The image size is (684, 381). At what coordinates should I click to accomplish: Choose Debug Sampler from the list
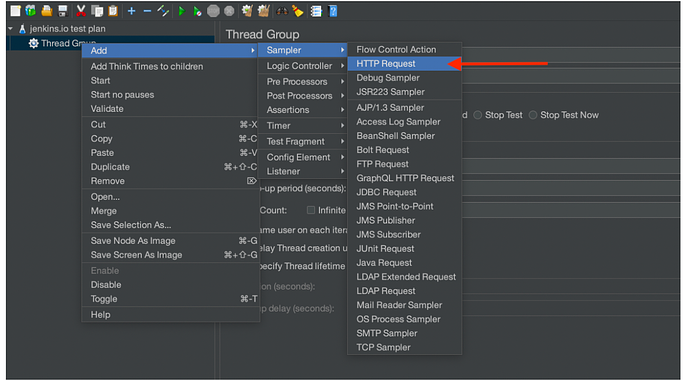(404, 78)
